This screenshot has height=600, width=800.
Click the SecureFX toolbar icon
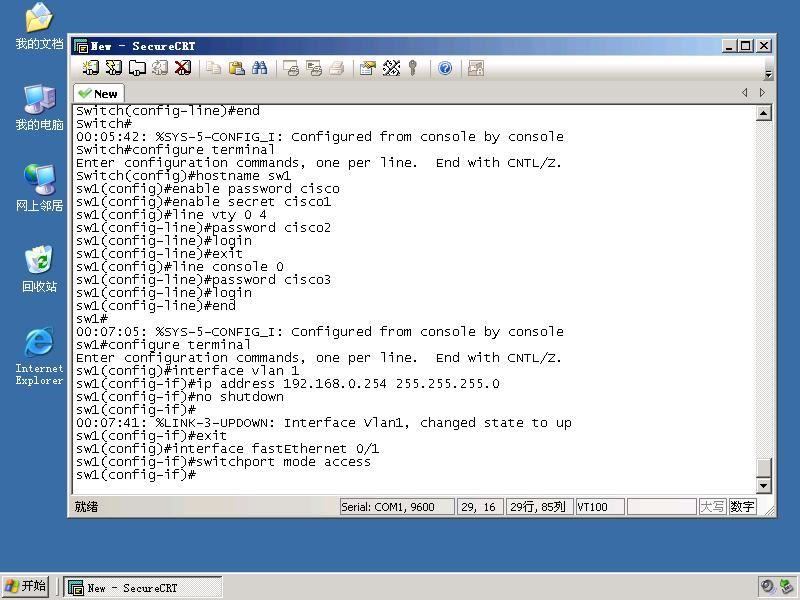pos(476,68)
